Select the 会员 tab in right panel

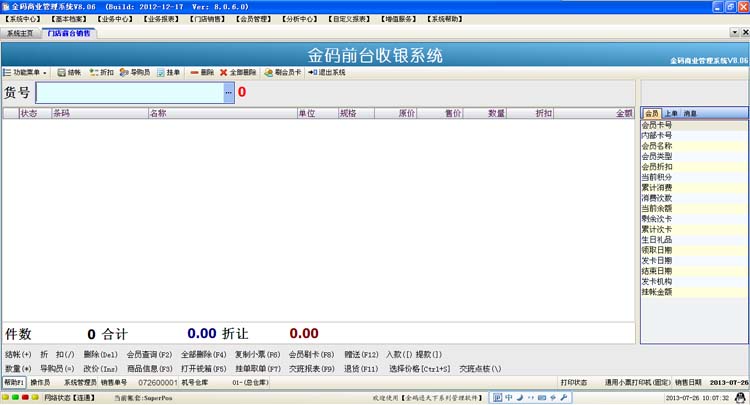pyautogui.click(x=651, y=113)
